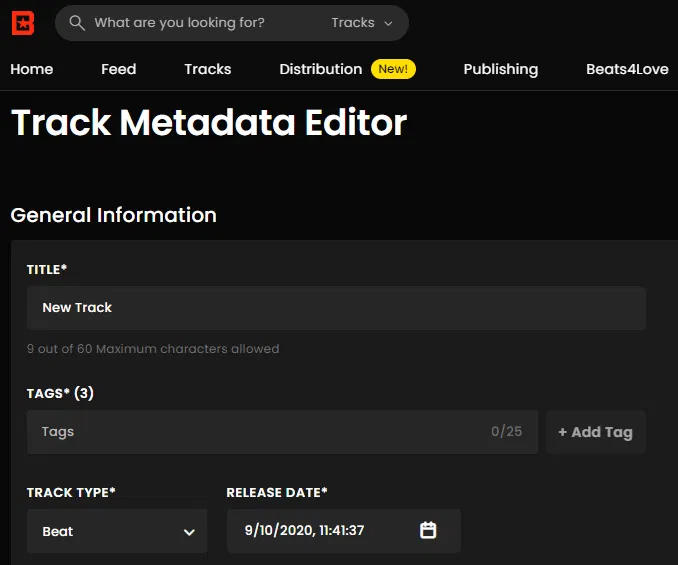
Task: Go to the Home menu item
Action: pos(32,69)
